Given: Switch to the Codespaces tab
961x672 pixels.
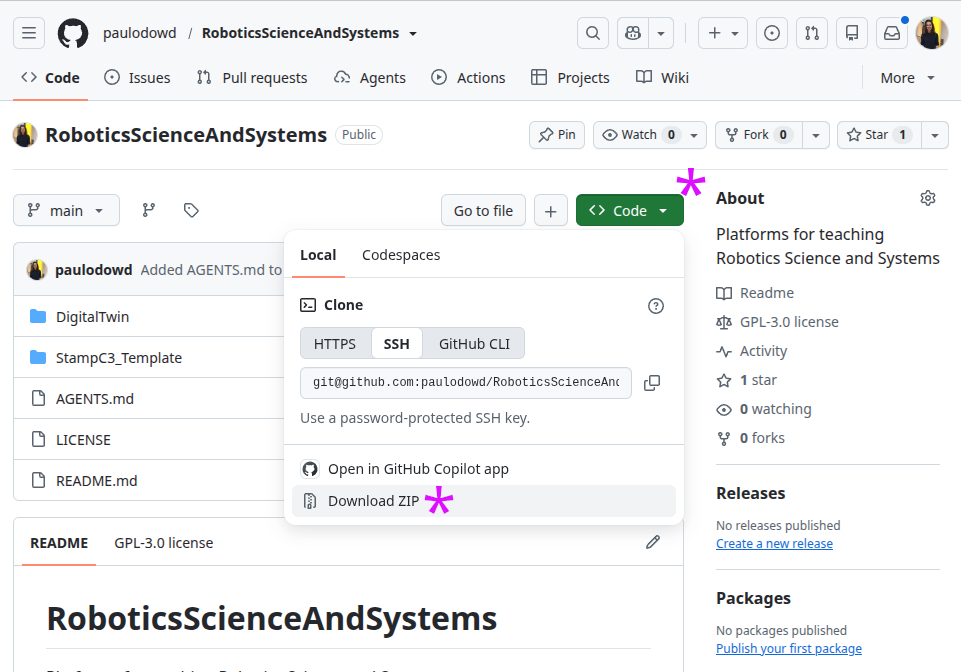Looking at the screenshot, I should [401, 255].
